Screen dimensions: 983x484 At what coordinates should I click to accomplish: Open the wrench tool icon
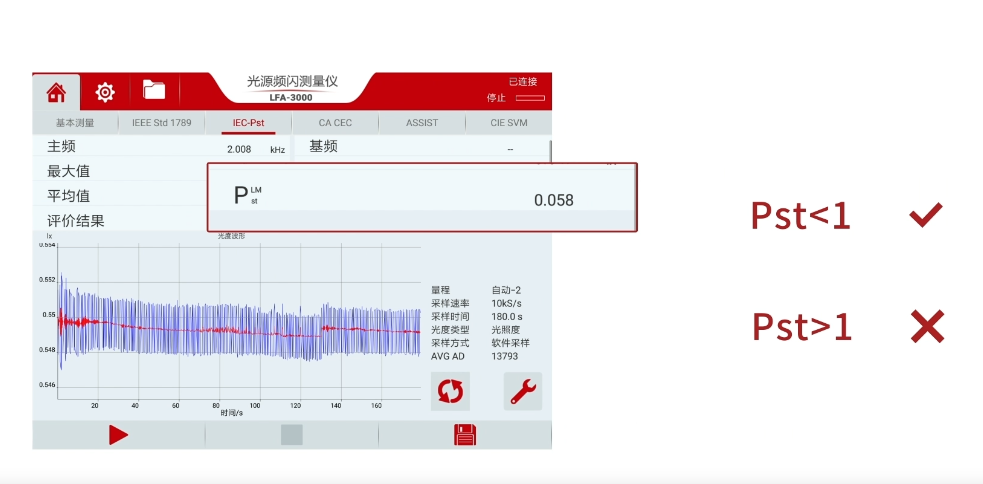click(522, 392)
